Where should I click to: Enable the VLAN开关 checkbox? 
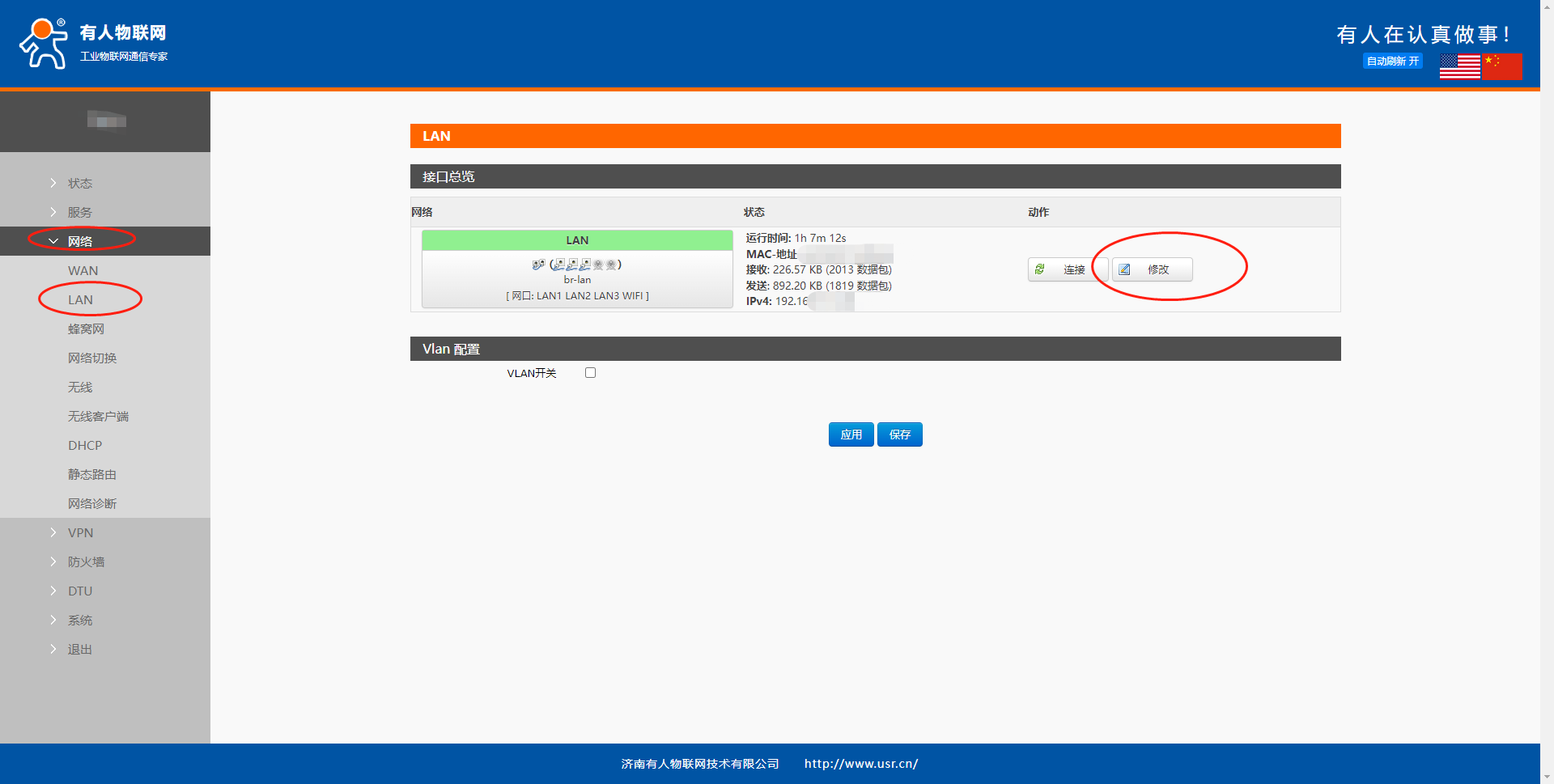pyautogui.click(x=590, y=373)
